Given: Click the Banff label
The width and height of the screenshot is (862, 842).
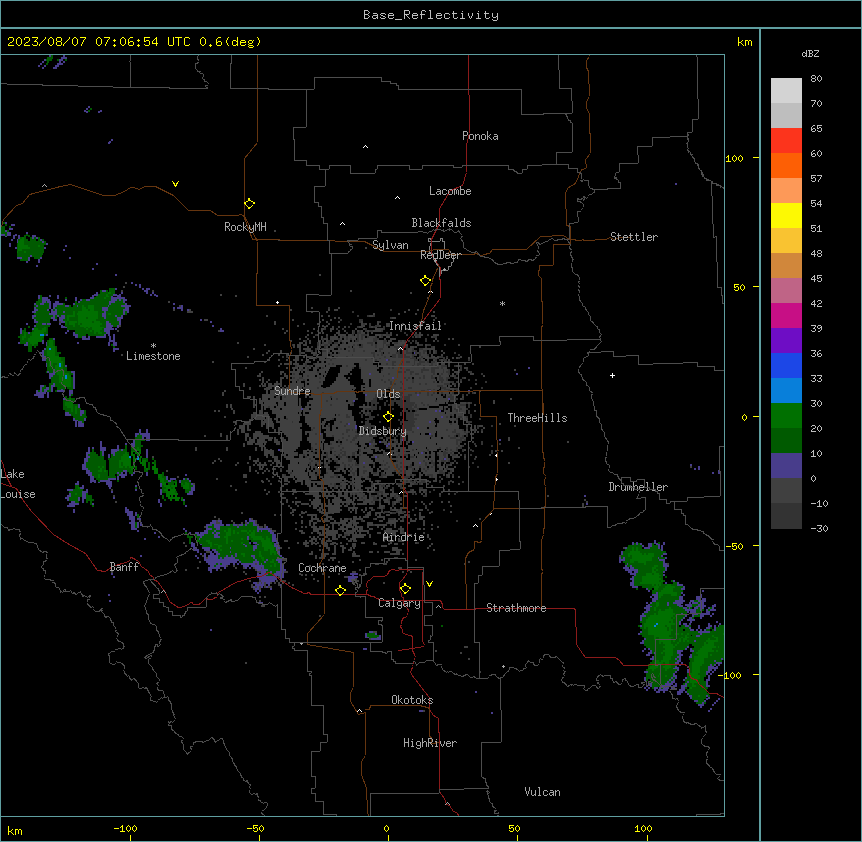Looking at the screenshot, I should point(124,567).
